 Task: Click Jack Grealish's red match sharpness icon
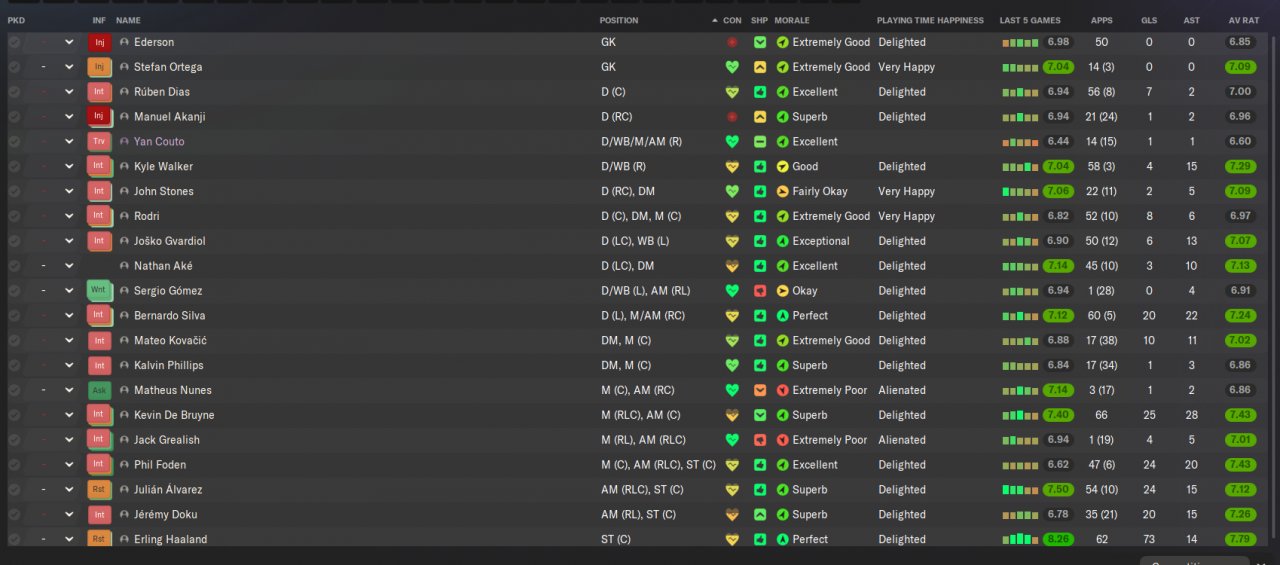(760, 440)
